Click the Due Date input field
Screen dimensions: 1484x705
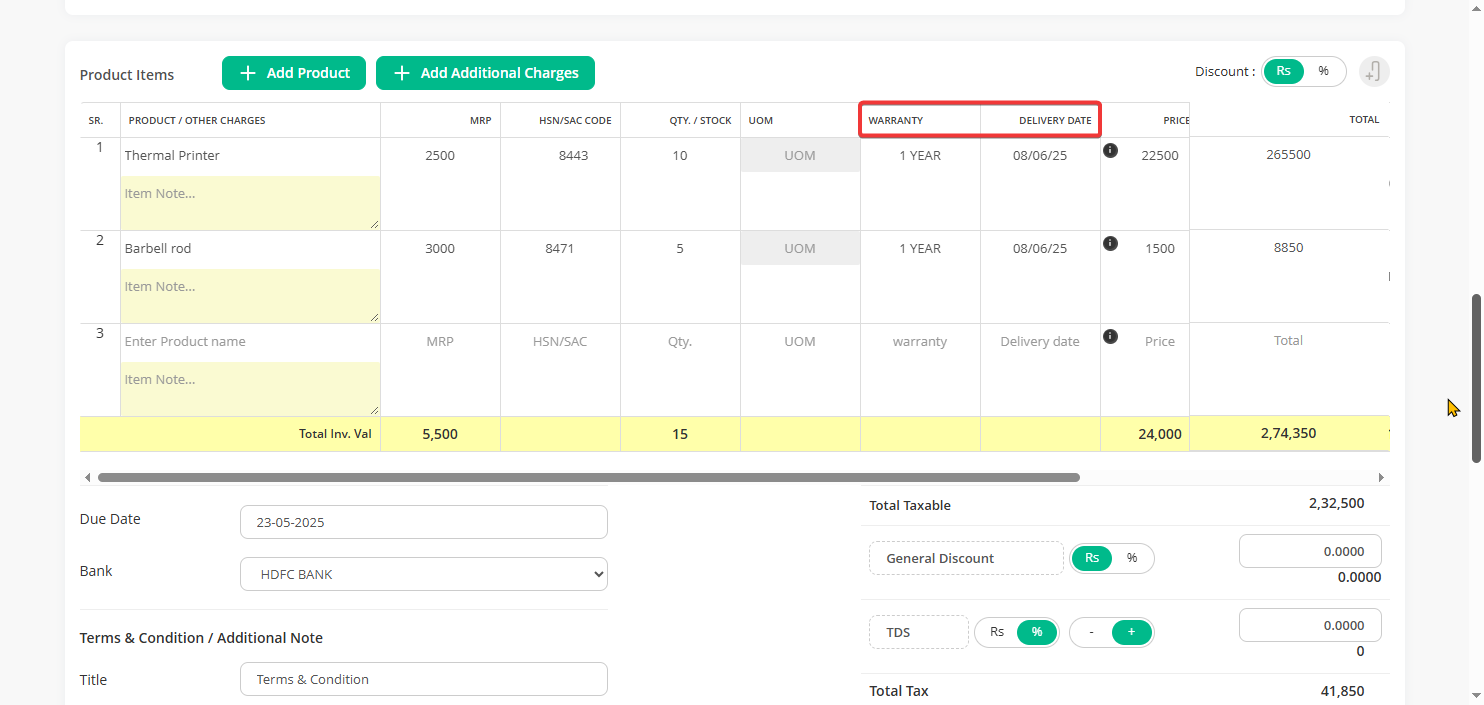click(x=423, y=522)
